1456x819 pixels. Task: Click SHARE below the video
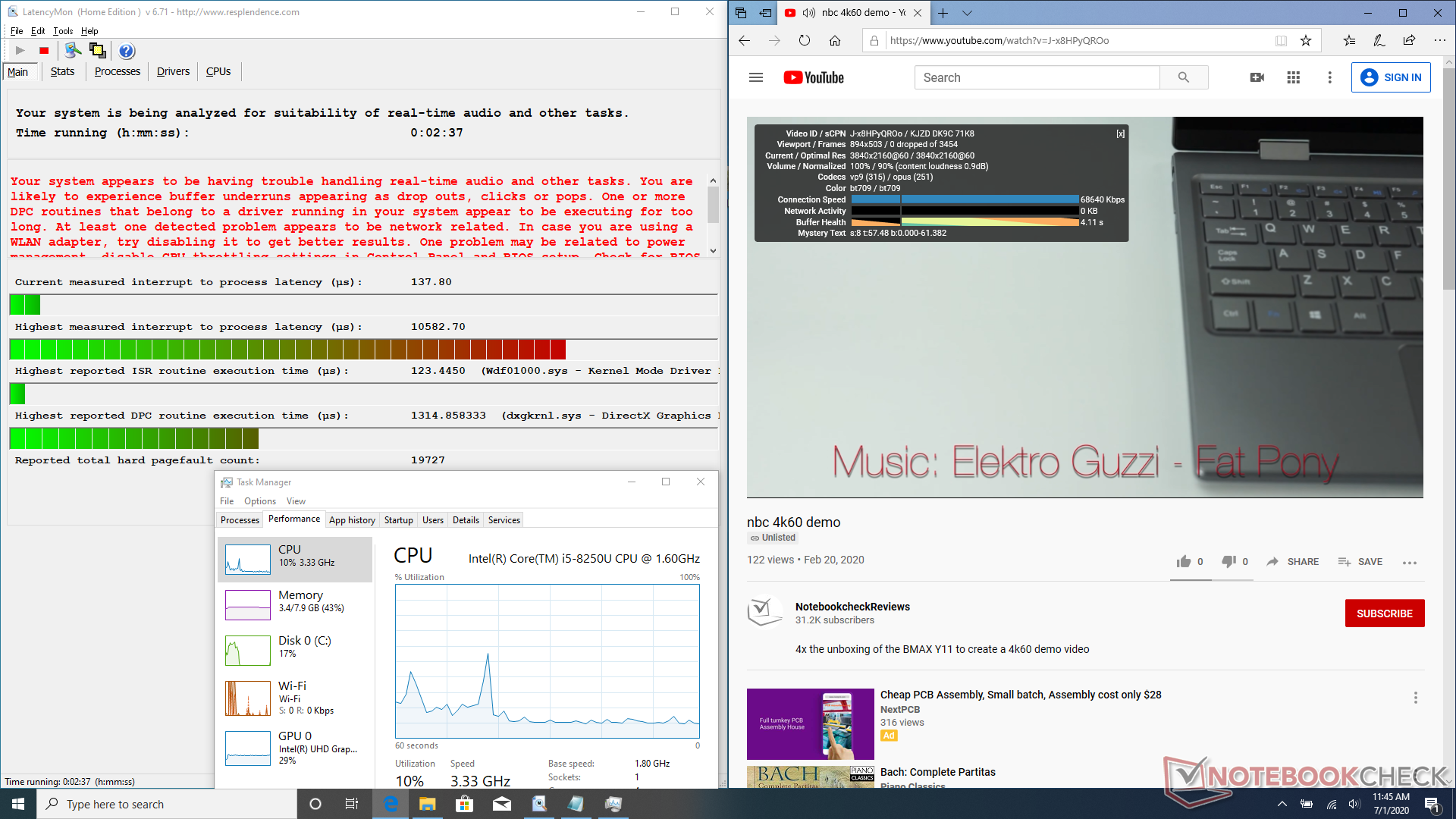1293,562
